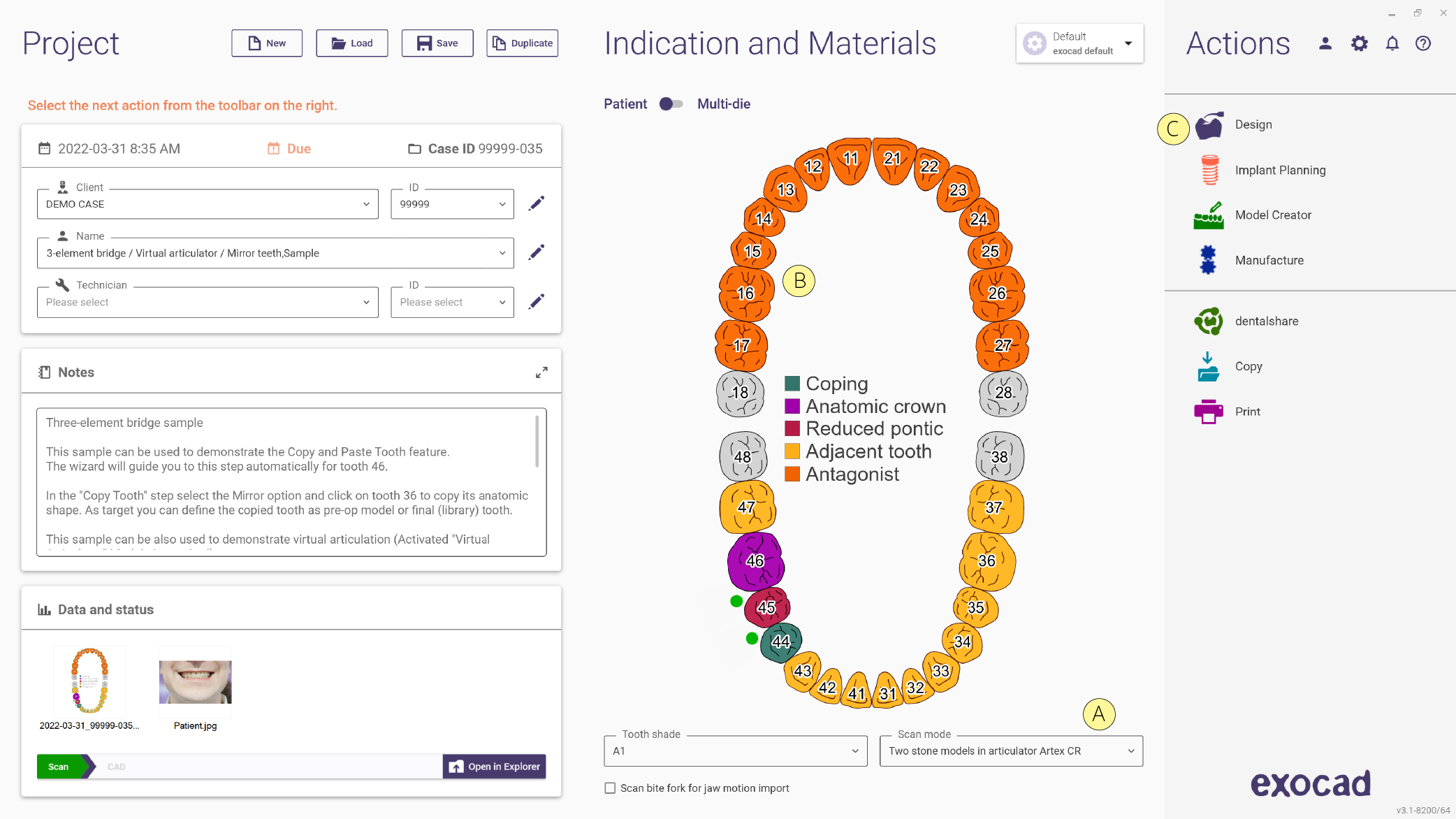Open the Tooth shade dropdown
Image resolution: width=1456 pixels, height=819 pixels.
(736, 751)
